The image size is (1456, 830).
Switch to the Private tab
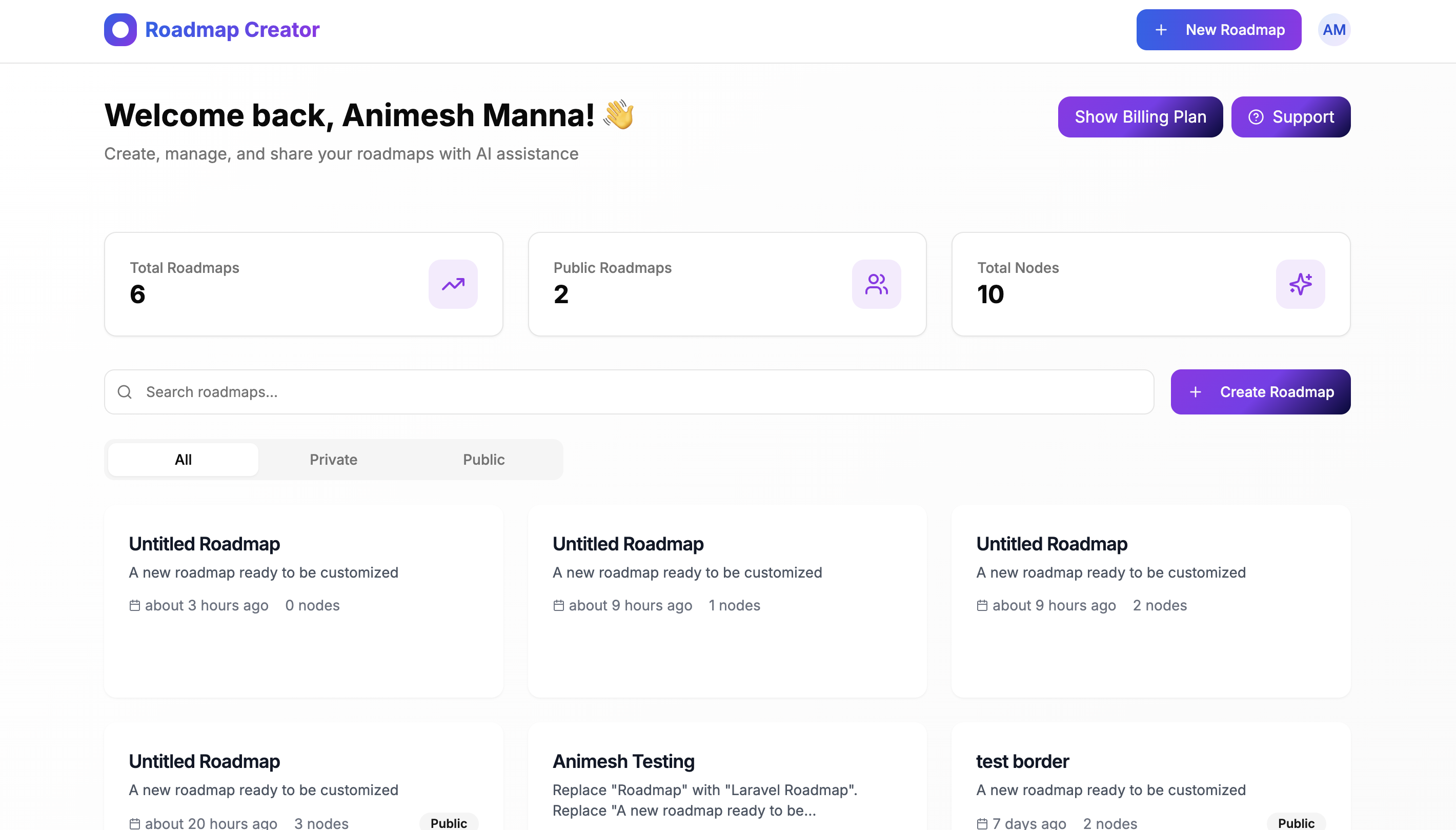[x=333, y=460]
